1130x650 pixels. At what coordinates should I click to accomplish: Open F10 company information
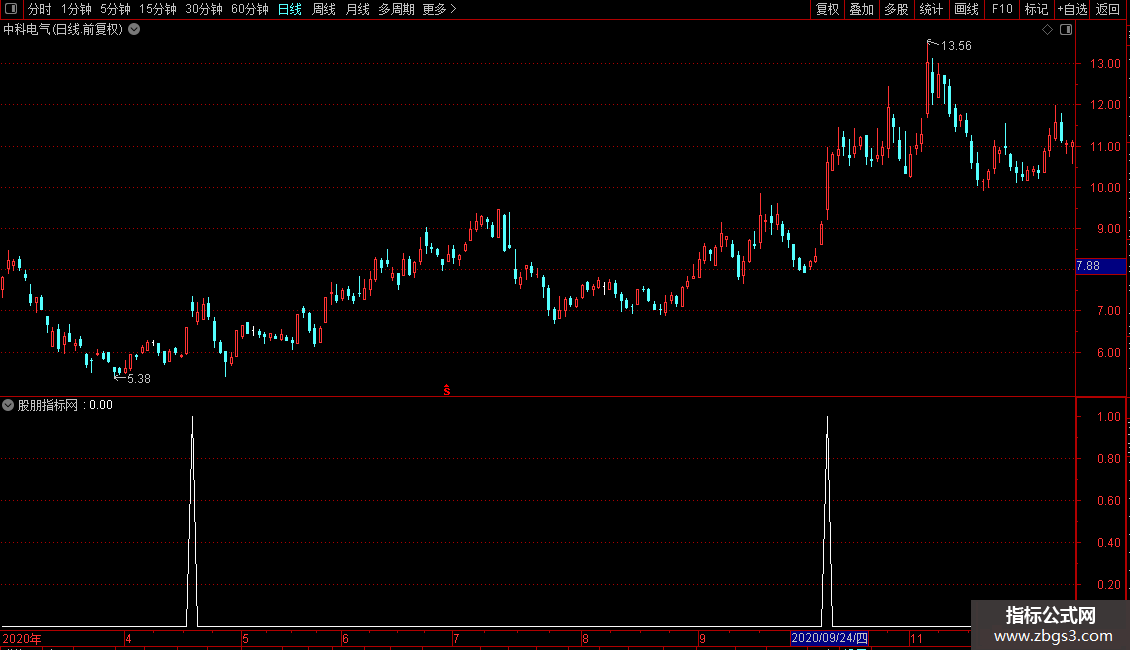[1002, 9]
